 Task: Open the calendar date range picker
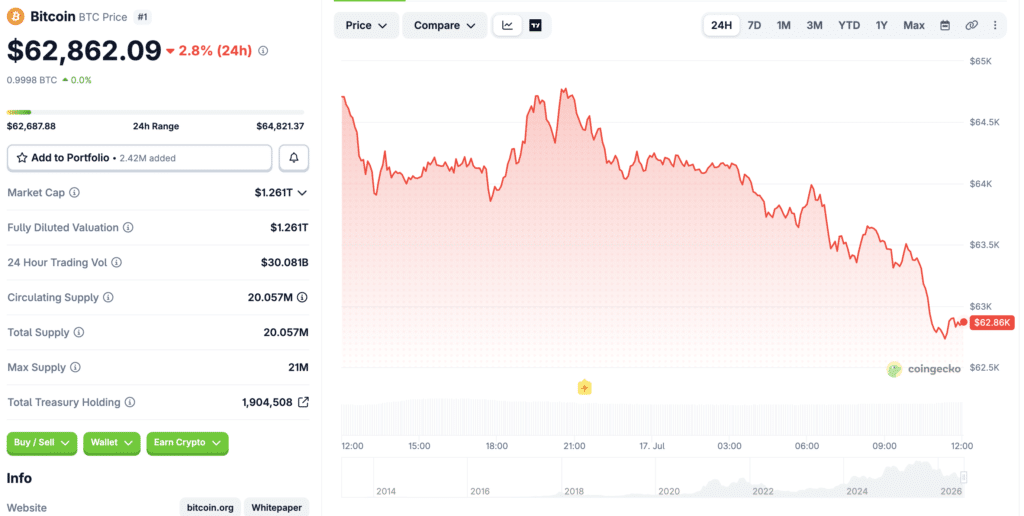coord(945,25)
